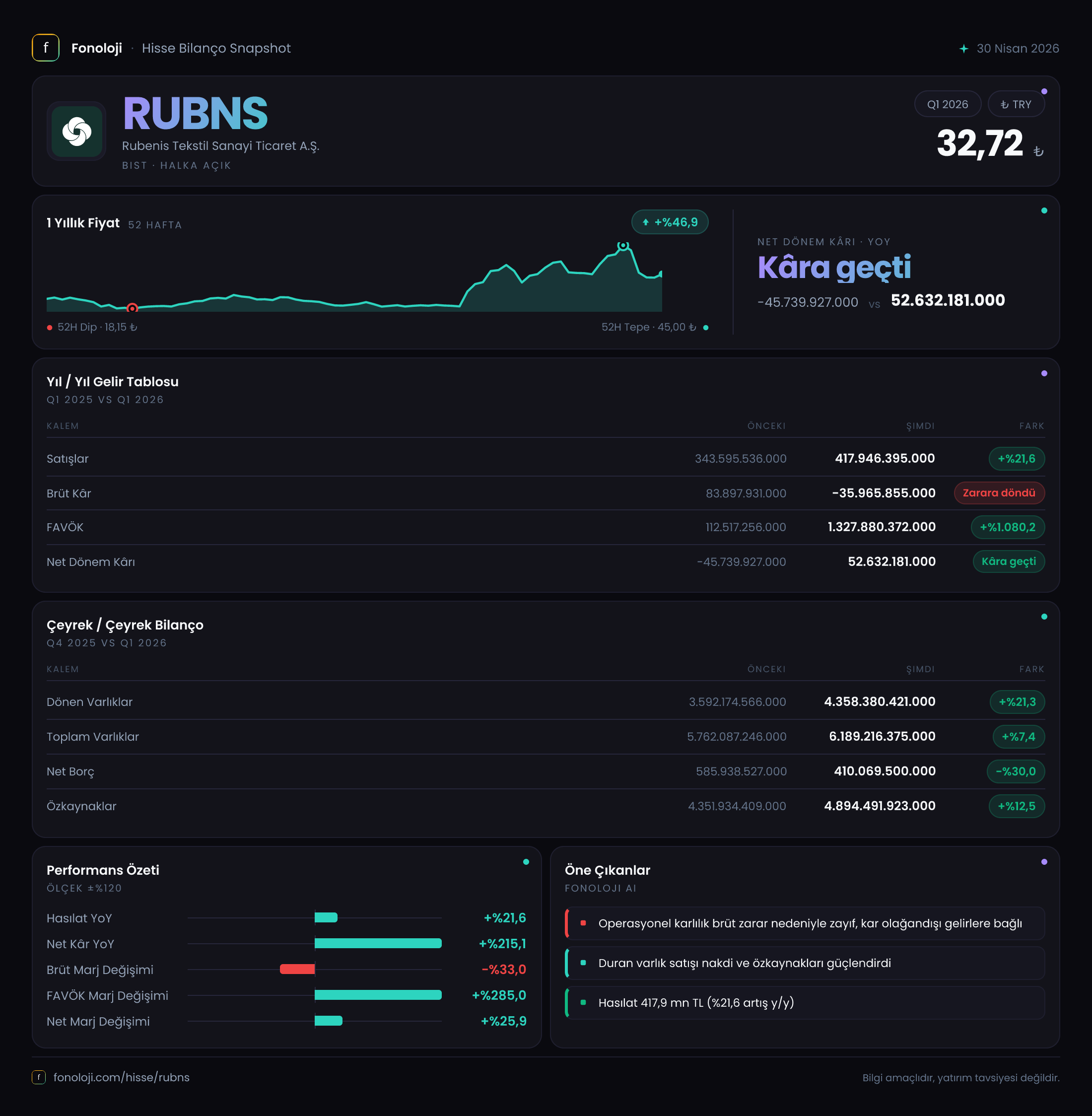Click the RUBNS company swirl logo
This screenshot has height=1116, width=1092.
point(76,132)
